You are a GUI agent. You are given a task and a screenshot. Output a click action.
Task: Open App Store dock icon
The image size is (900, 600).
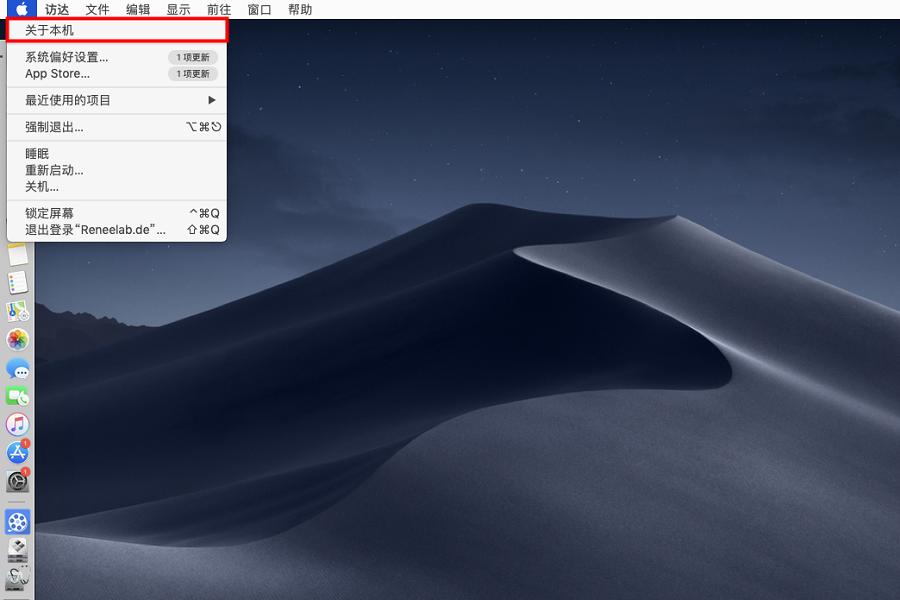(x=17, y=452)
